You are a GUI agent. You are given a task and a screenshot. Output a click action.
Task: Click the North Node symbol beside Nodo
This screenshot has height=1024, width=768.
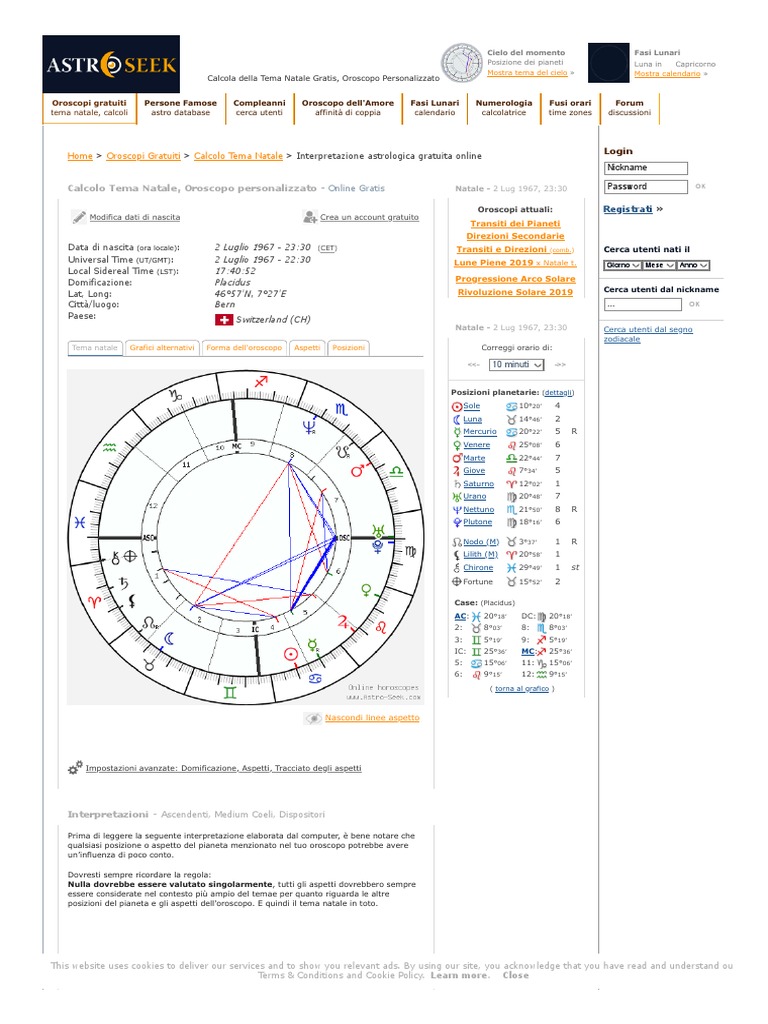click(456, 542)
